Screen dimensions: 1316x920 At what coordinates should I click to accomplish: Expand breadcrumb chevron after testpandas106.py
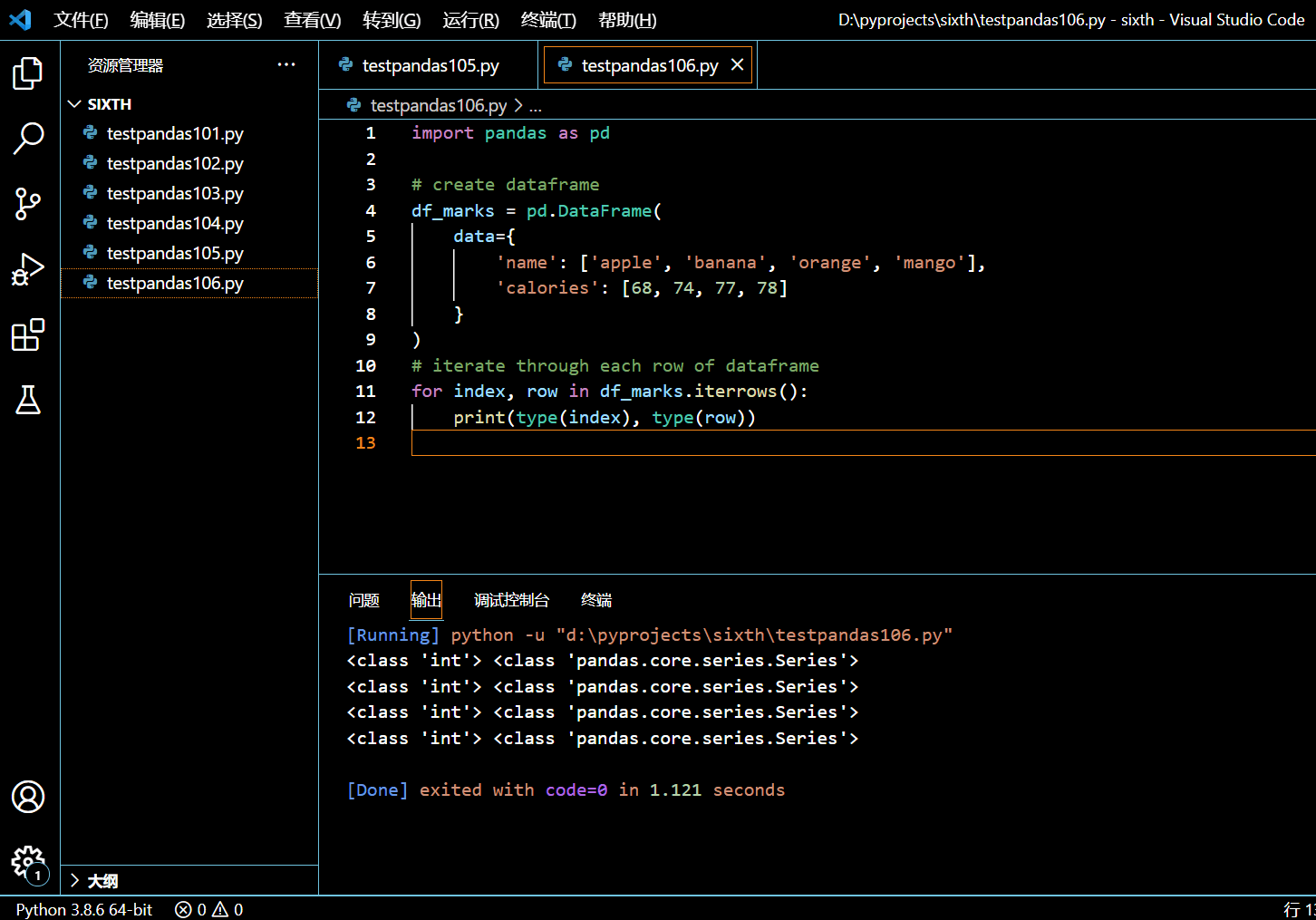(x=518, y=105)
